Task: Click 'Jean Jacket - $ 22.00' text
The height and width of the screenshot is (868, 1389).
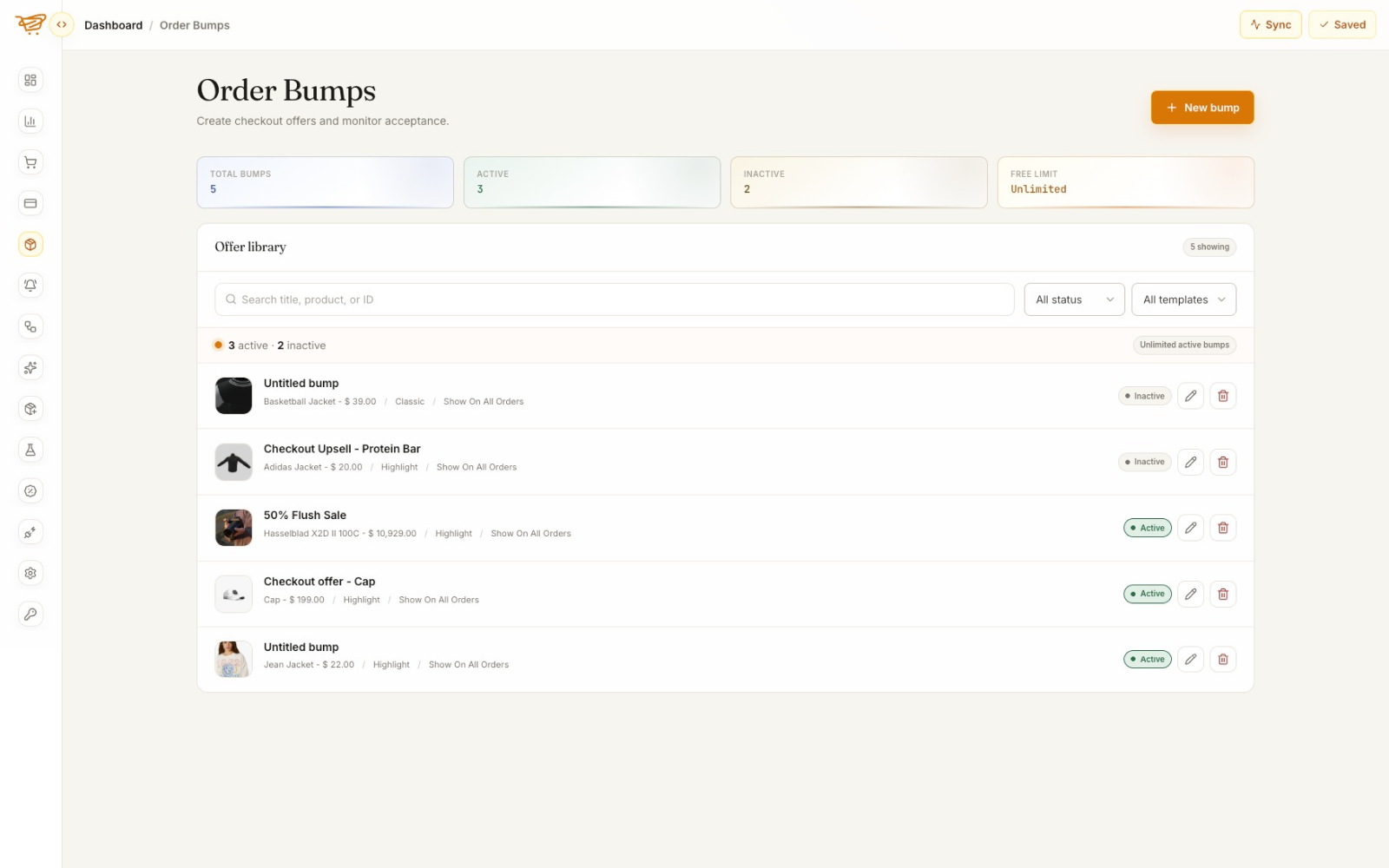Action: (x=309, y=665)
